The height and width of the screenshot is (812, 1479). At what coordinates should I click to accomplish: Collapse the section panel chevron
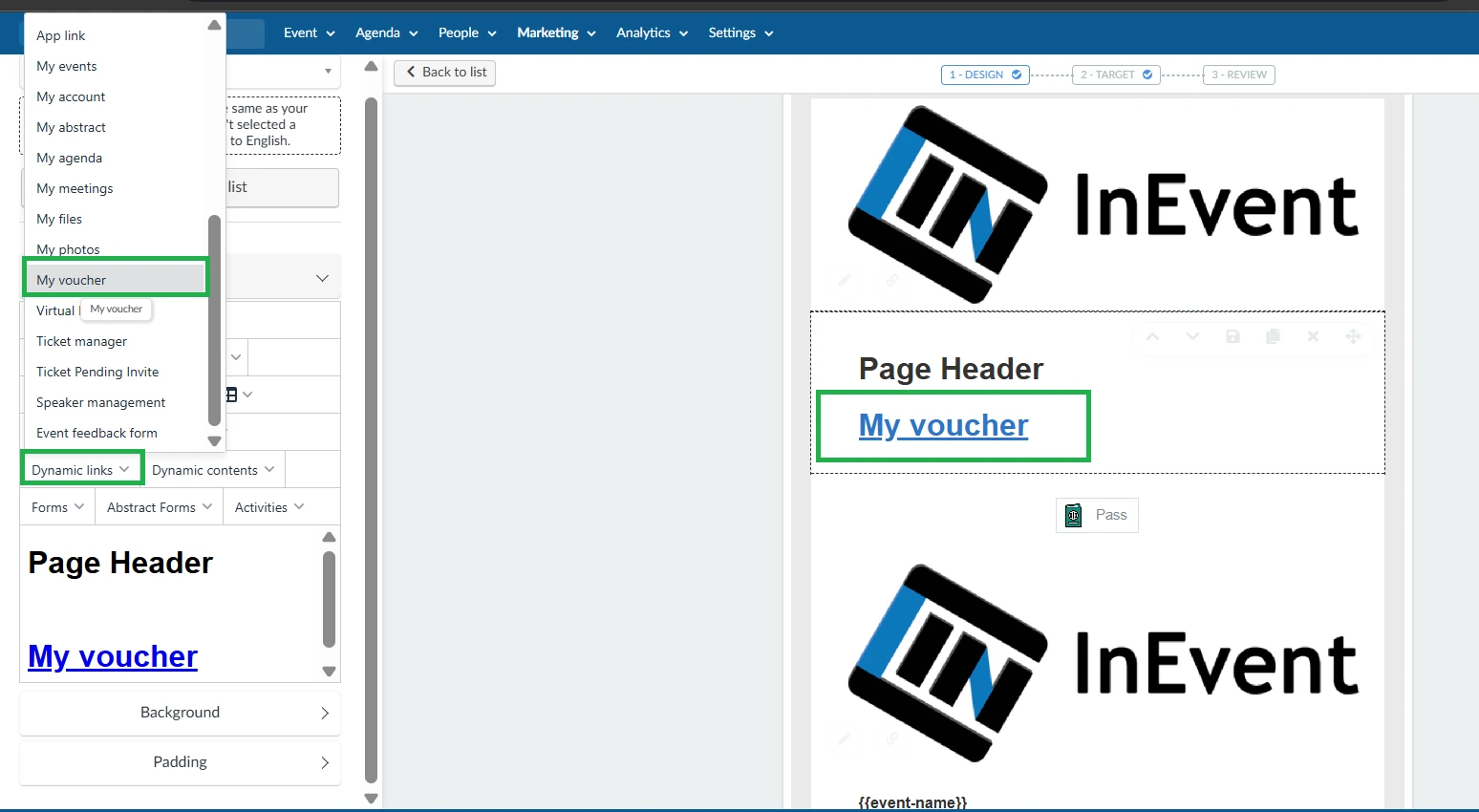click(x=322, y=278)
